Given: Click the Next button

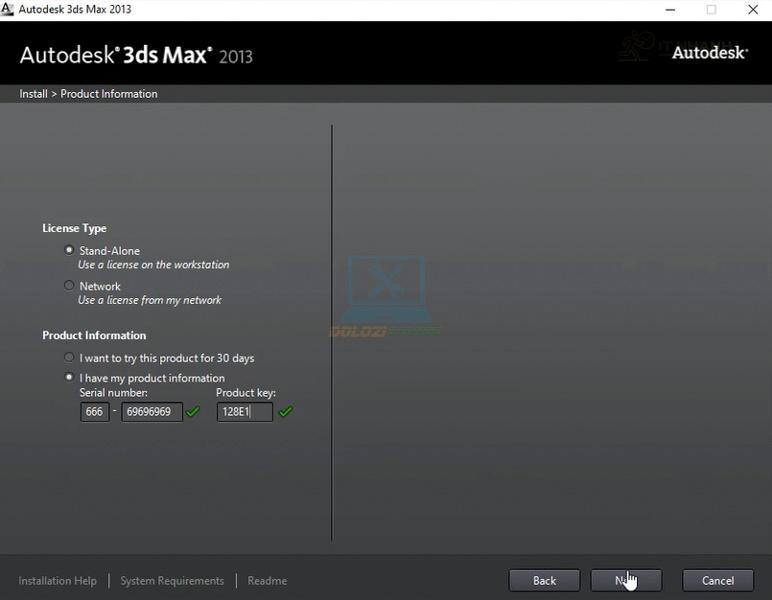Looking at the screenshot, I should point(626,581).
